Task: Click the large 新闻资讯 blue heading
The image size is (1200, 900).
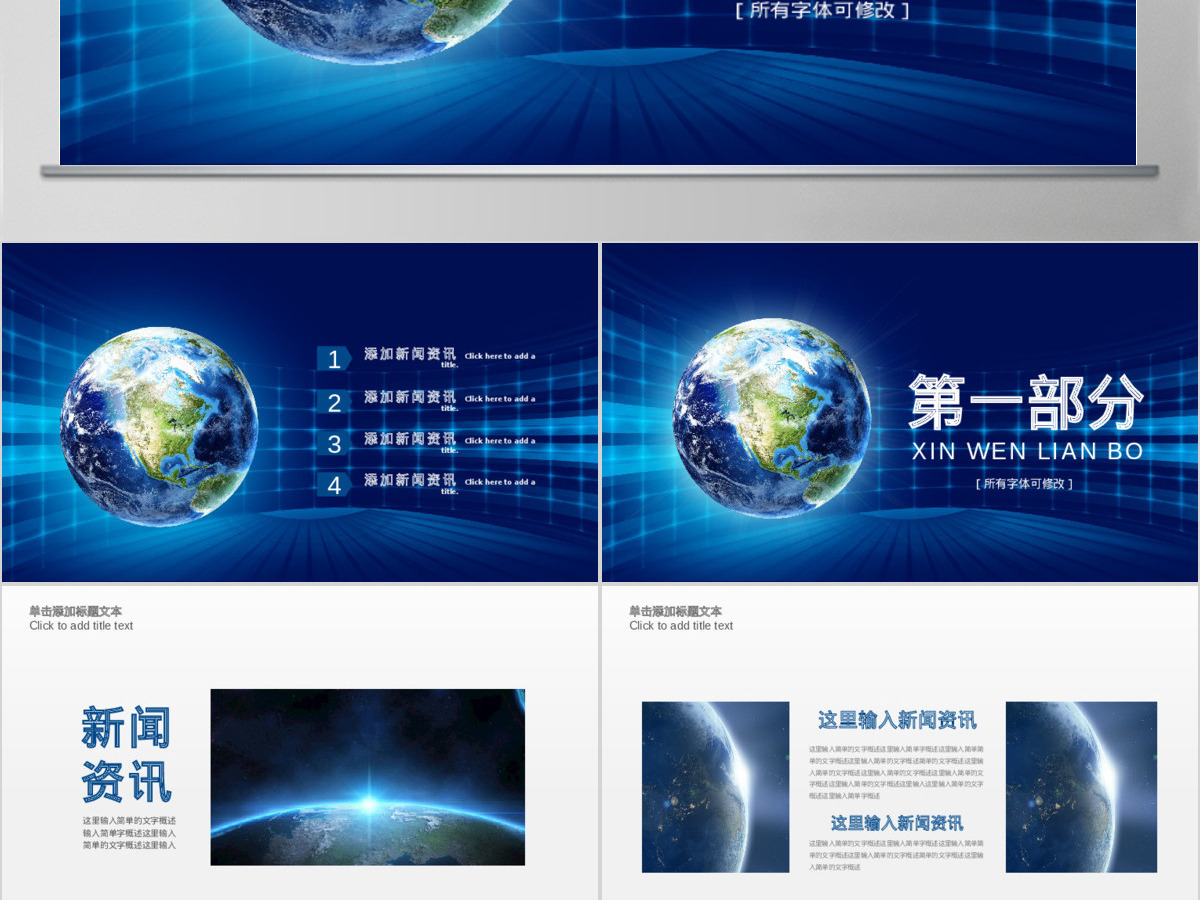Action: coord(127,755)
